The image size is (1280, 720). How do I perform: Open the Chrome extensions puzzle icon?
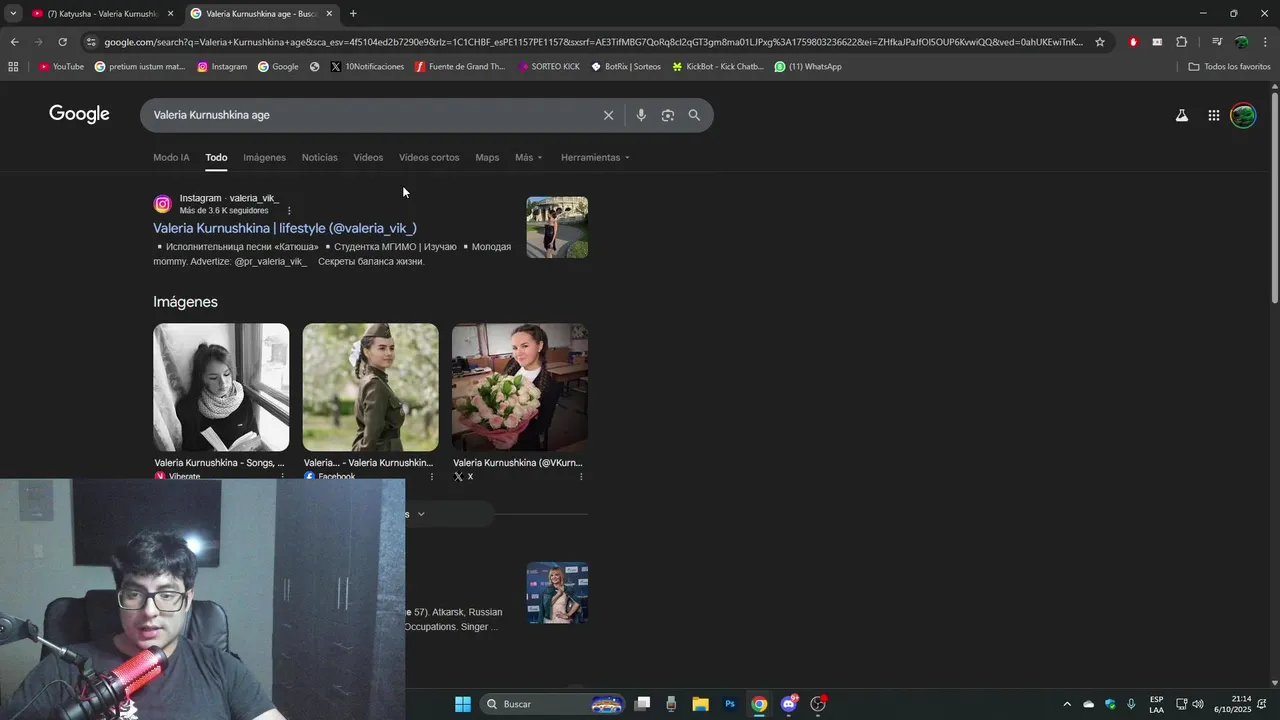pyautogui.click(x=1181, y=42)
